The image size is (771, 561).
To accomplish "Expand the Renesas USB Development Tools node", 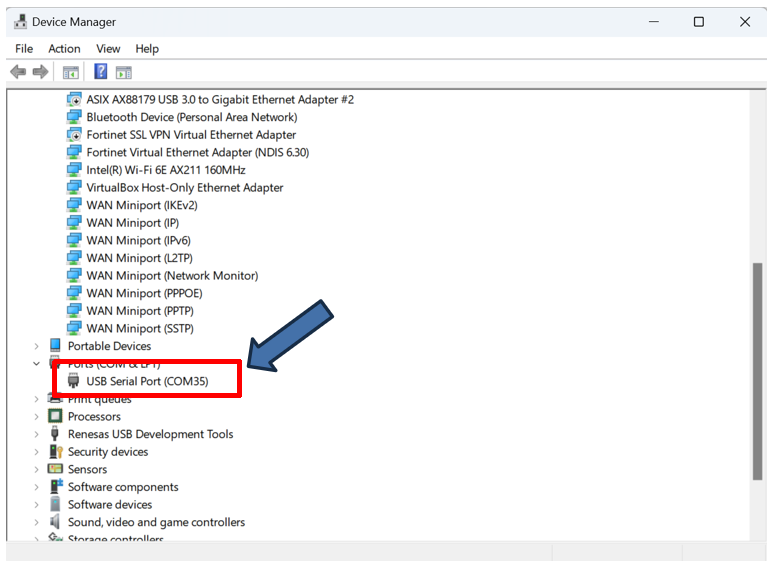I will tap(37, 434).
